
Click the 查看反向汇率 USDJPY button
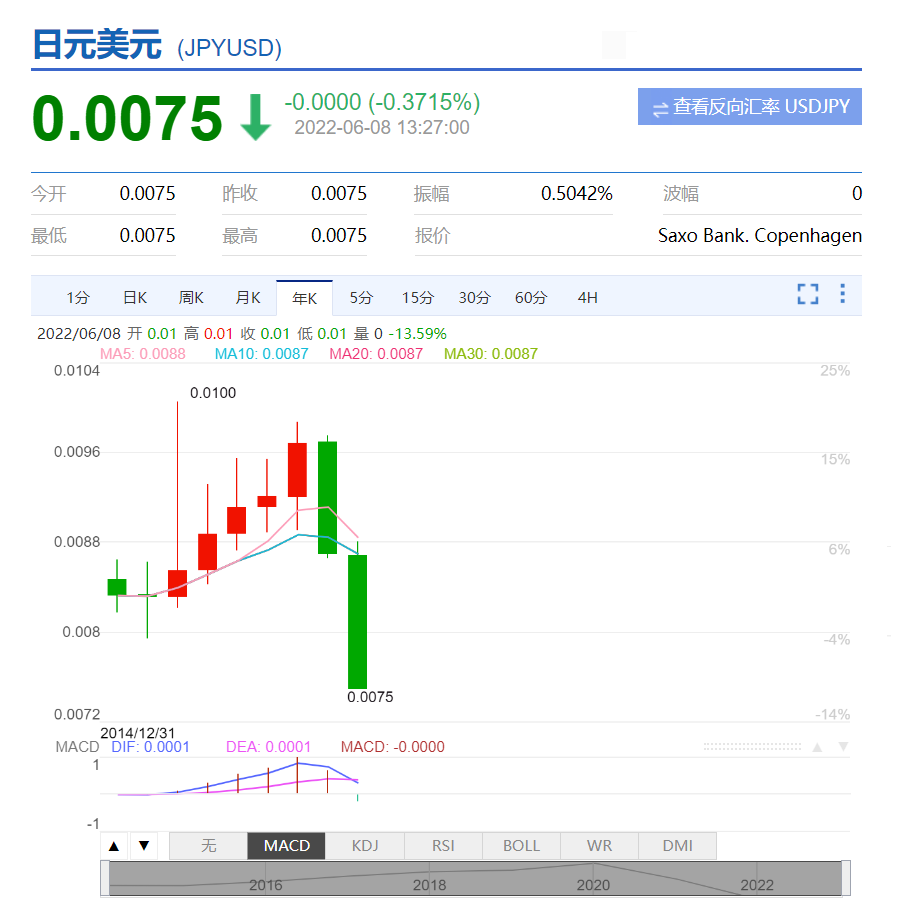[749, 107]
